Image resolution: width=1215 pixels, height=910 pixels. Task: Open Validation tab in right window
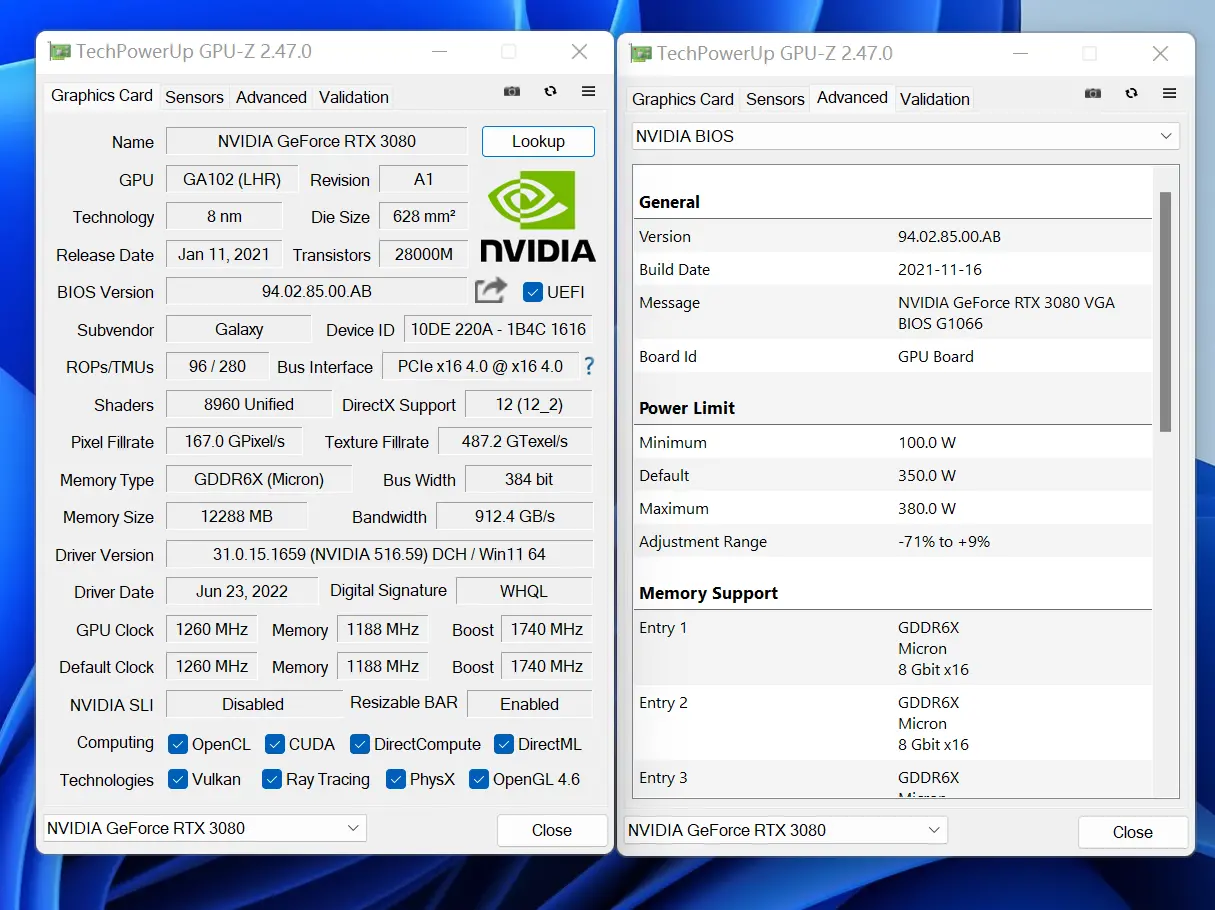click(x=934, y=99)
